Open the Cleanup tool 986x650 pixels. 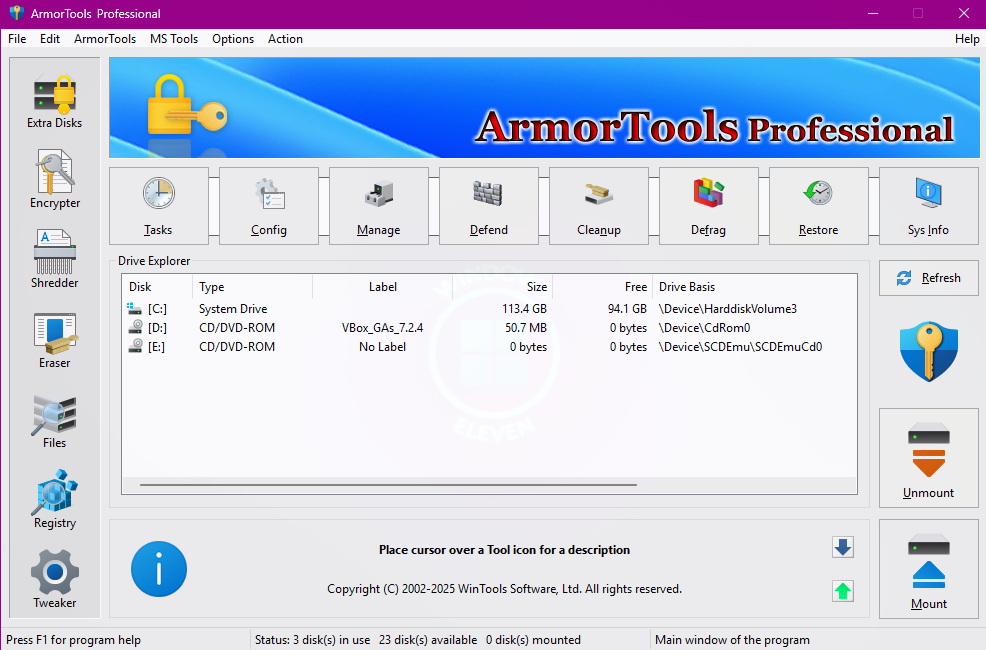pyautogui.click(x=599, y=206)
